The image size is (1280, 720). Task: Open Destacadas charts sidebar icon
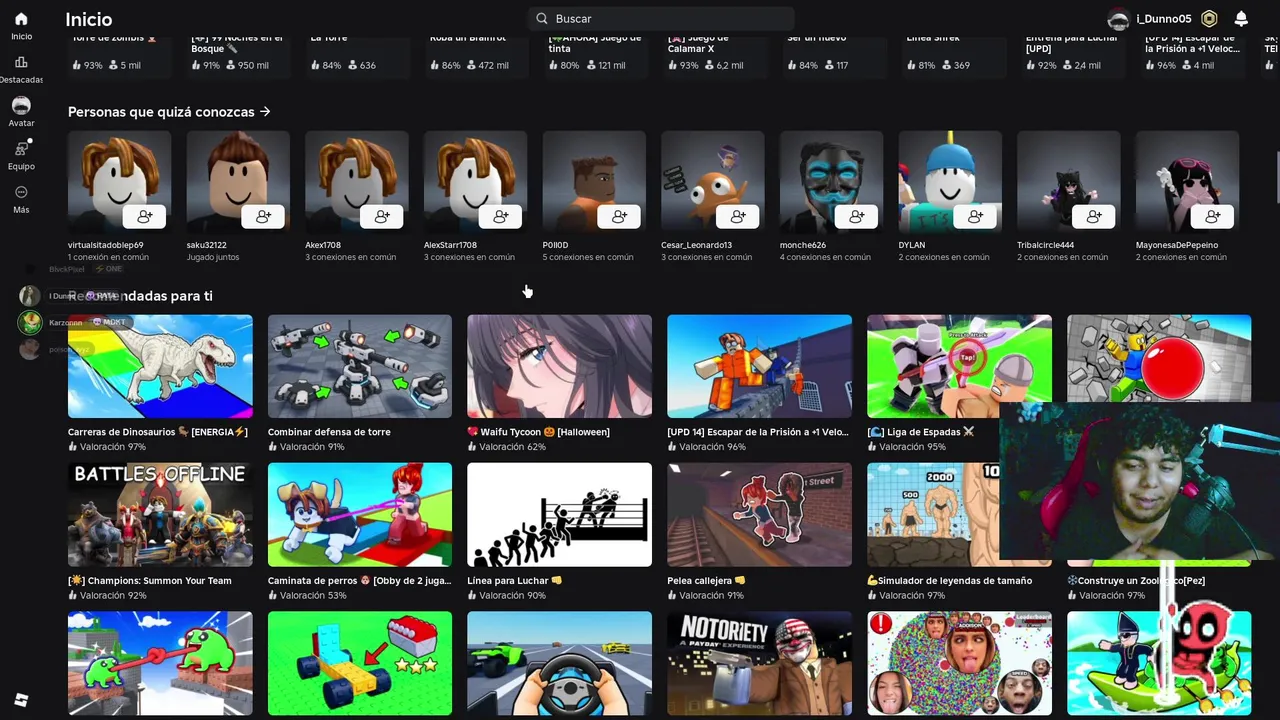[x=21, y=62]
